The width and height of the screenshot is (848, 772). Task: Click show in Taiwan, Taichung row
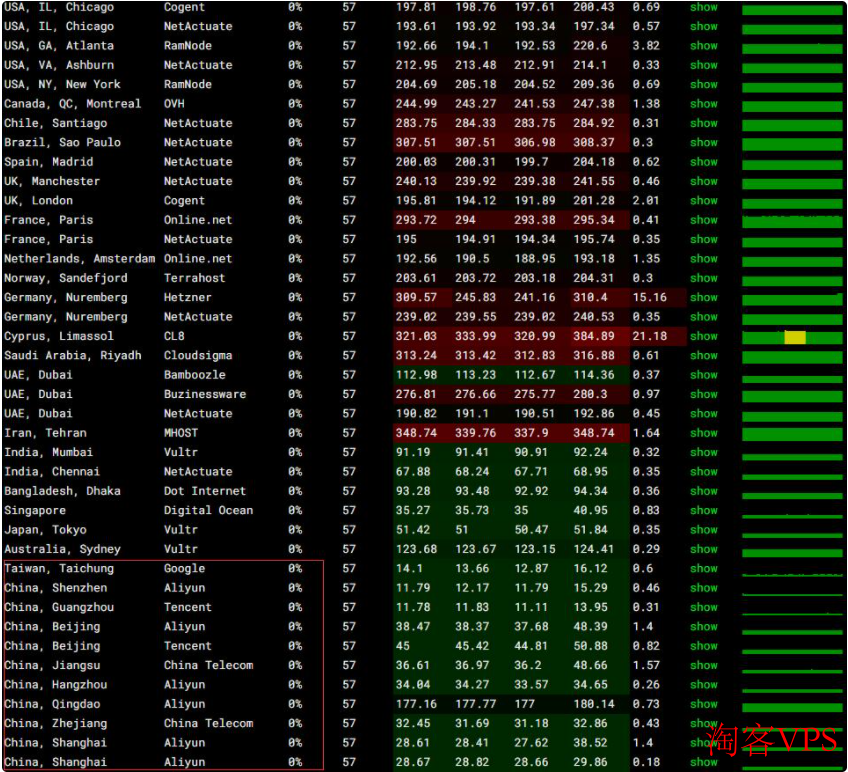704,569
